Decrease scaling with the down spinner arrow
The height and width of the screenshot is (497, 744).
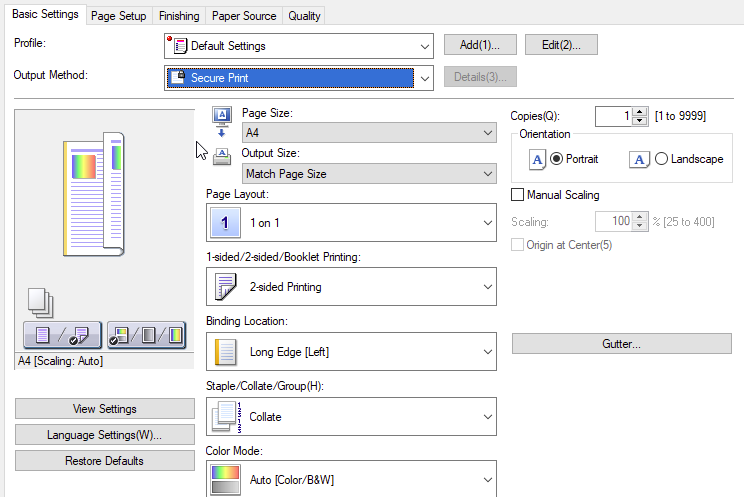pos(640,226)
